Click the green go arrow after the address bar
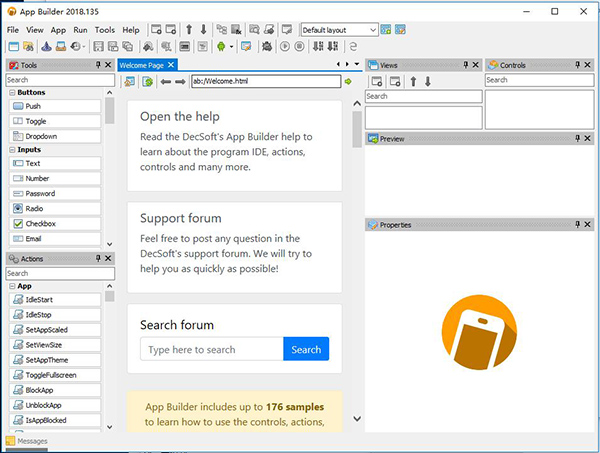 (347, 81)
